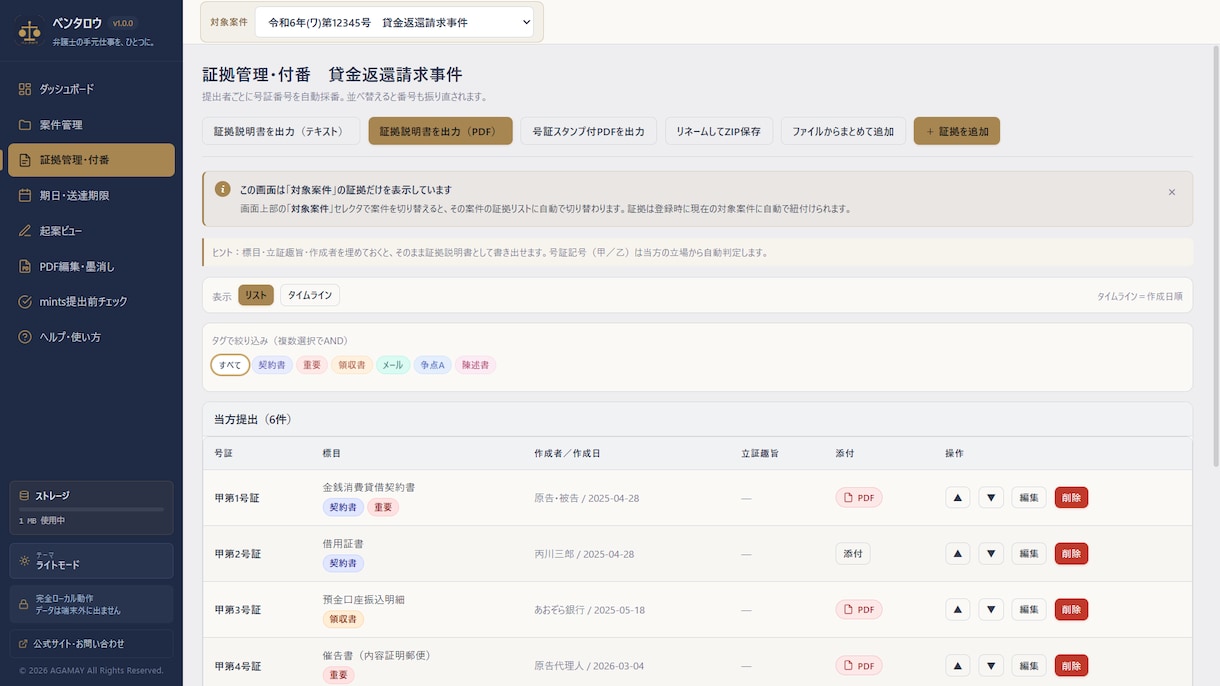Viewport: 1220px width, 686px height.
Task: Click the 当方提出(6件) section header
Action: pyautogui.click(x=697, y=419)
